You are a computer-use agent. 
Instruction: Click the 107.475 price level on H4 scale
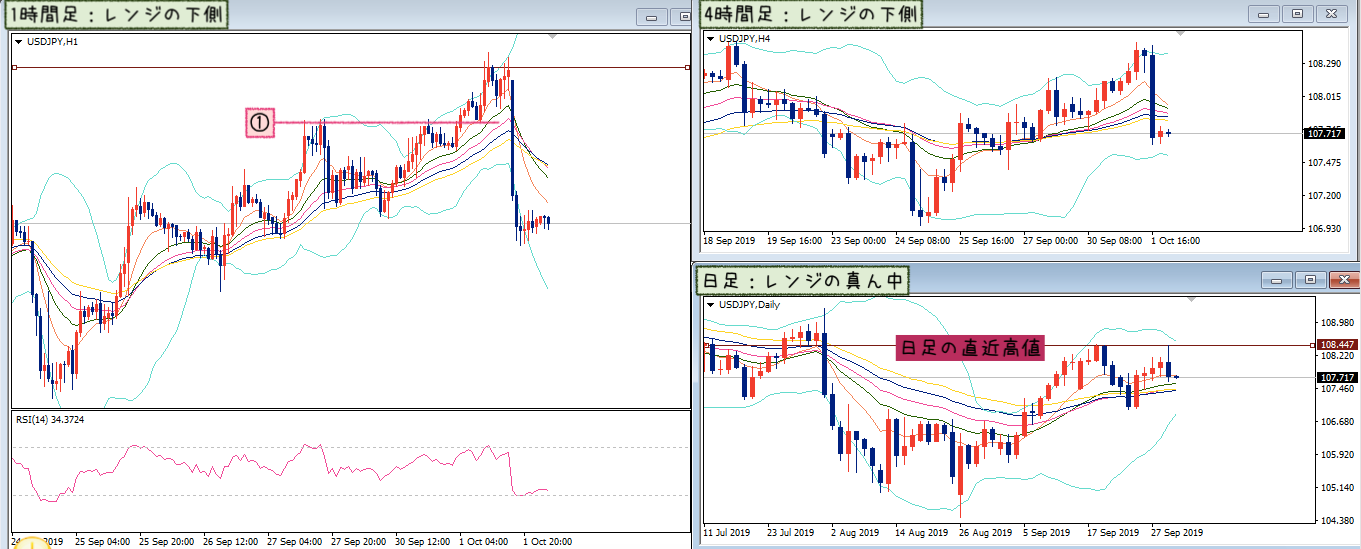point(1324,163)
